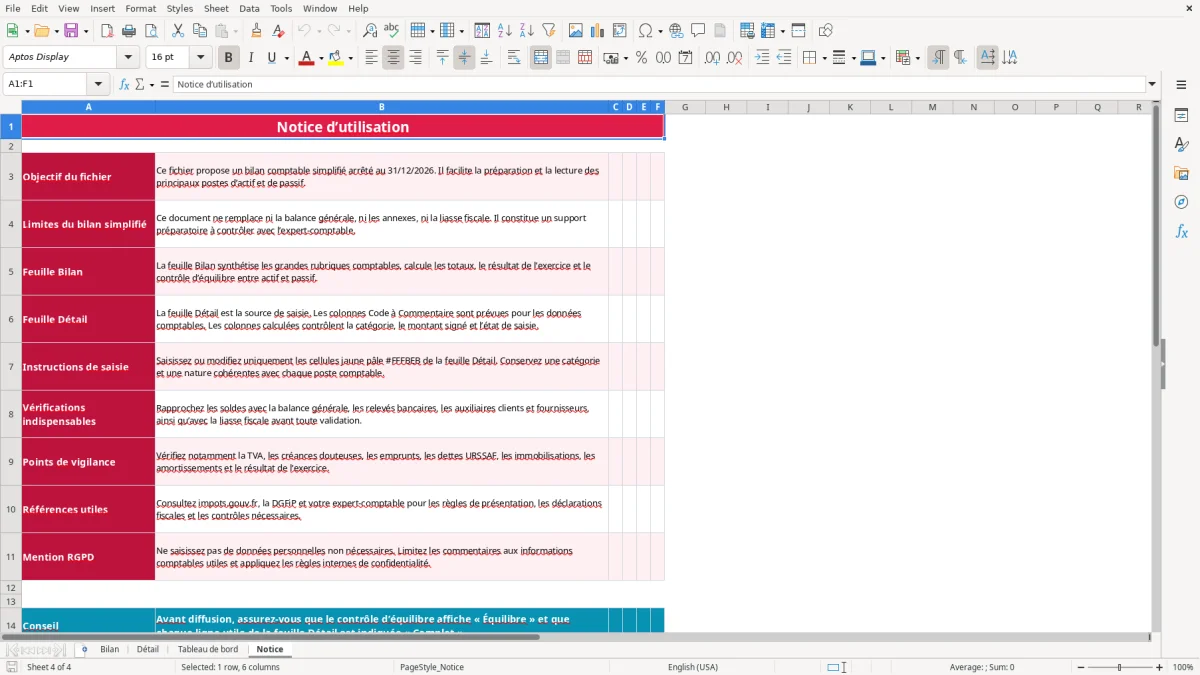
Task: Open Font Color dropdown arrow
Action: pos(321,58)
